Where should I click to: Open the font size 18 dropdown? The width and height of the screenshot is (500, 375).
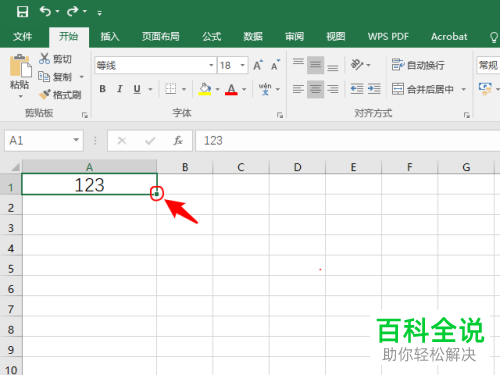243,65
